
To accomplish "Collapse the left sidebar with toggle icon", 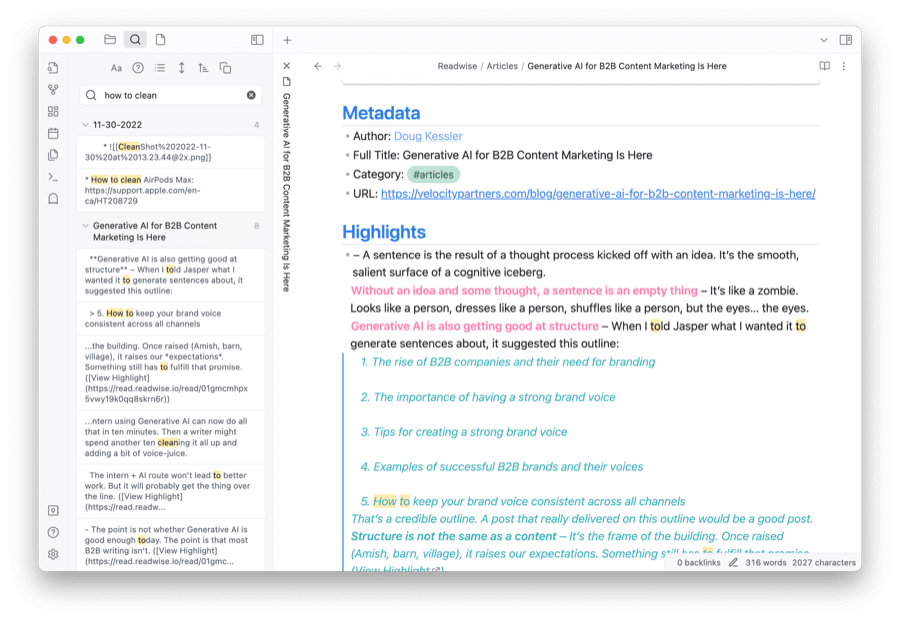I will pyautogui.click(x=257, y=40).
